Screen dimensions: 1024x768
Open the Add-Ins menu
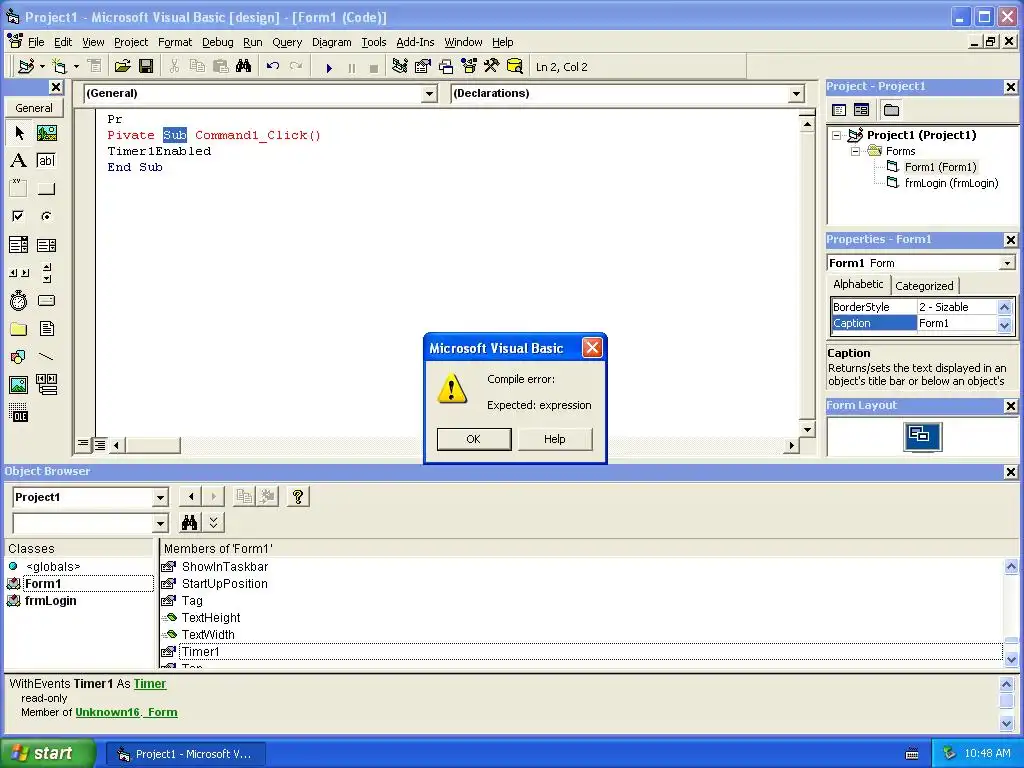tap(415, 42)
